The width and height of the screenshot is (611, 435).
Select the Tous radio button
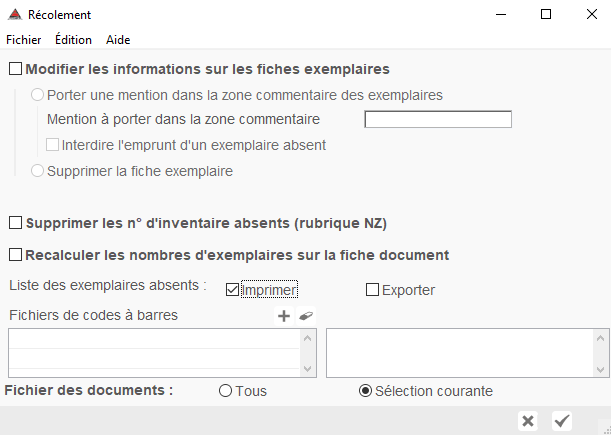[226, 391]
